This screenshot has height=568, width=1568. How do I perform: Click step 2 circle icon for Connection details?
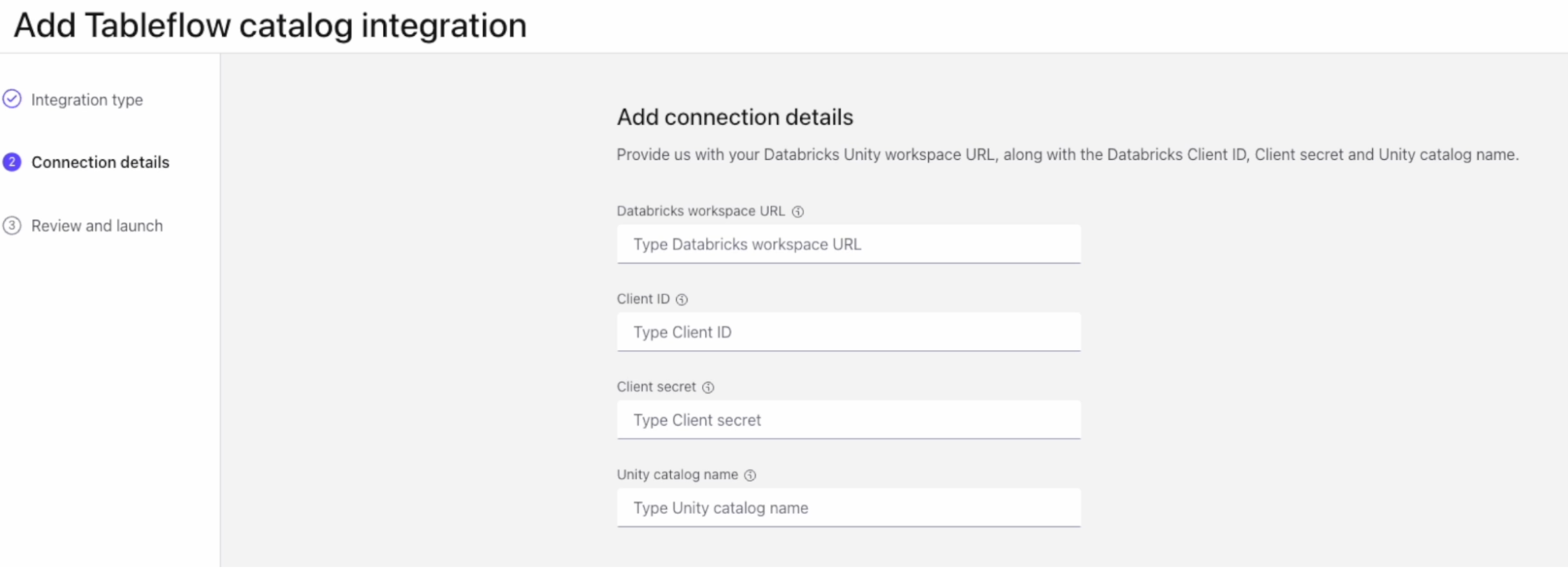[x=12, y=162]
